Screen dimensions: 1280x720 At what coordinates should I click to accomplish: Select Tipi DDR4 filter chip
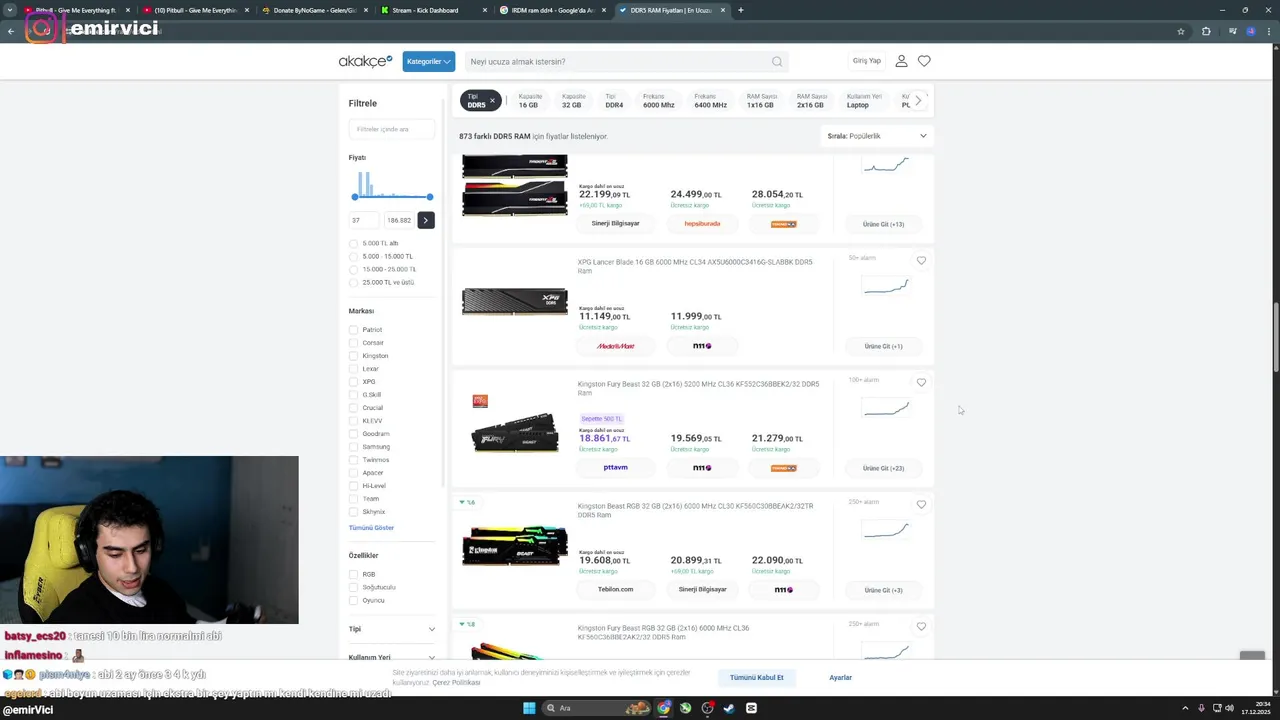pos(614,101)
